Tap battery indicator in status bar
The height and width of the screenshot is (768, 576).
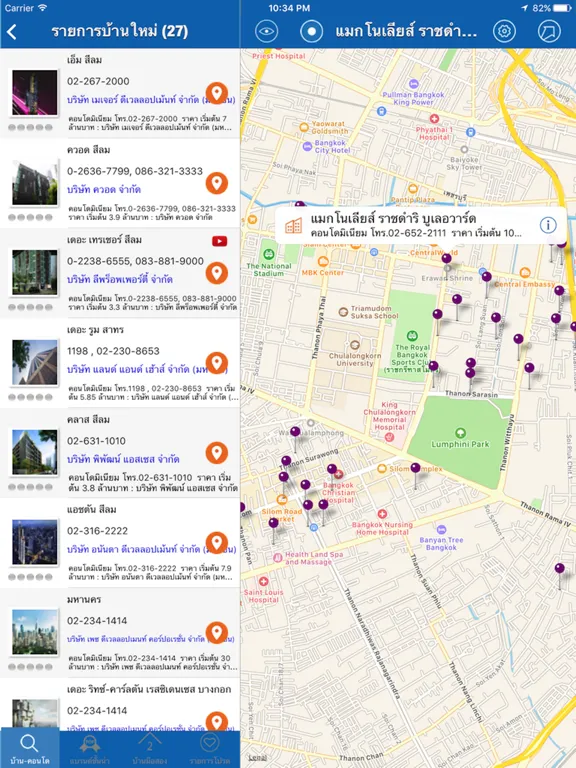point(561,8)
